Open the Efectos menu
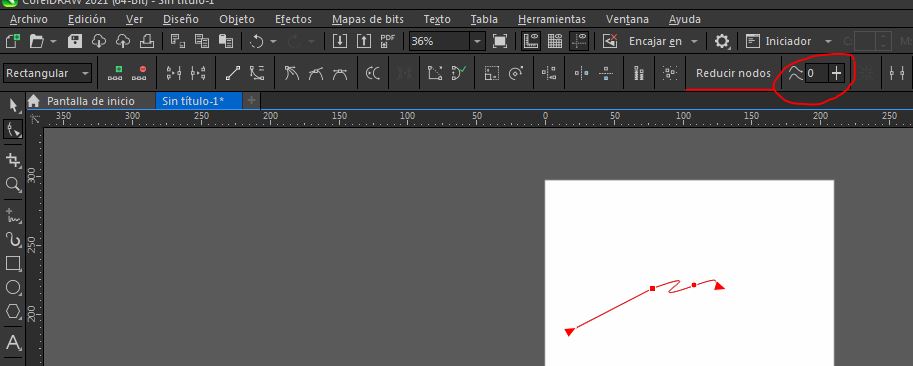Screen dimensions: 913x366 point(293,19)
